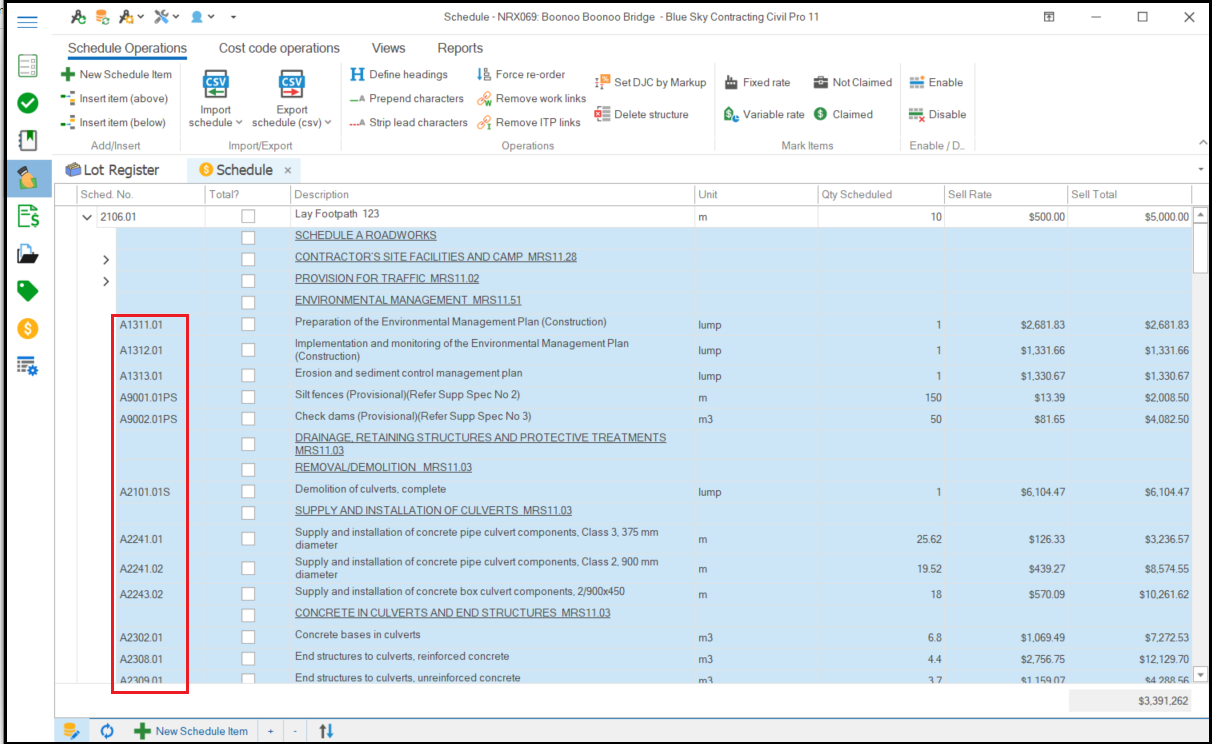Click Define headings
1212x744 pixels.
[399, 74]
